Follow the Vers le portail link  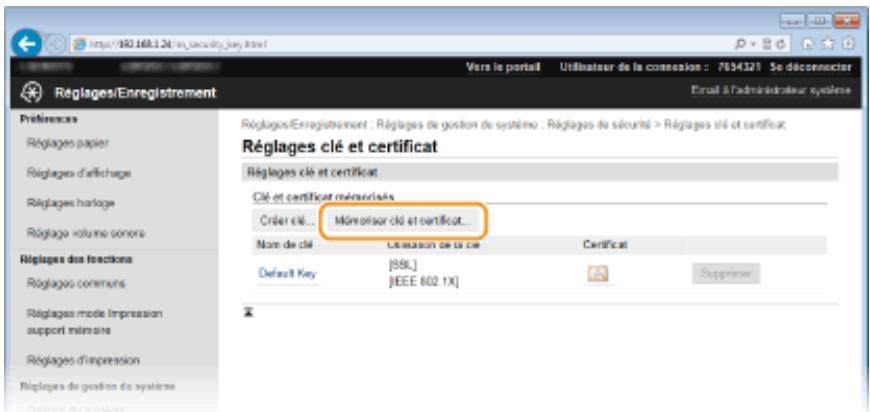[x=503, y=67]
